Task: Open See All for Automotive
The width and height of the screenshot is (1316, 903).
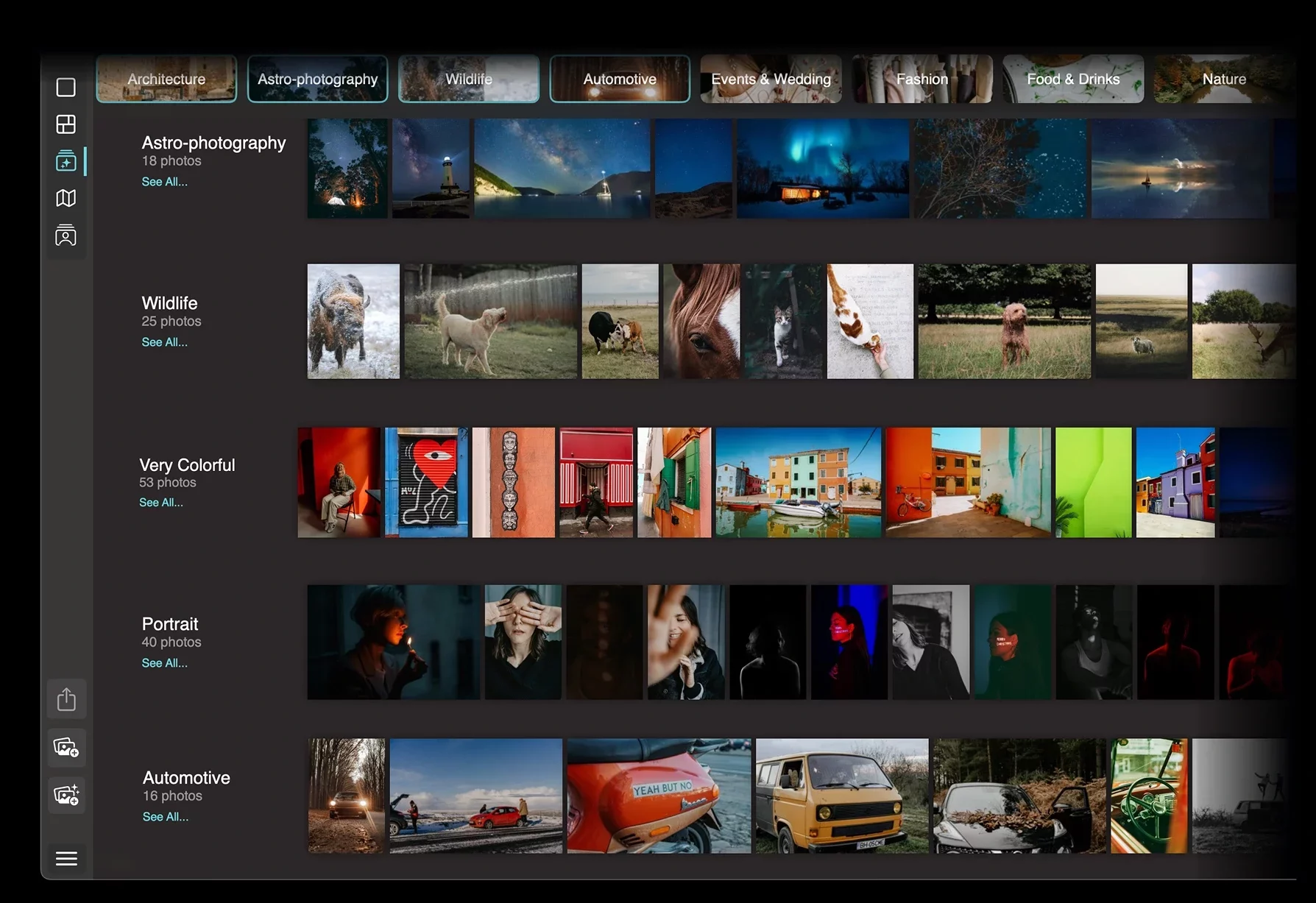Action: point(165,817)
